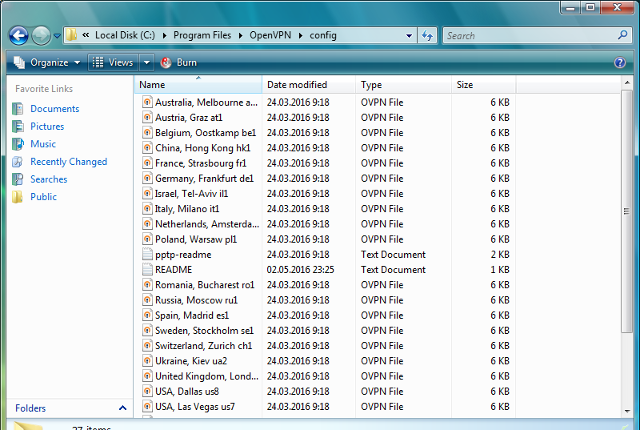Select file name Switzerland, Zurich ch1

204,346
